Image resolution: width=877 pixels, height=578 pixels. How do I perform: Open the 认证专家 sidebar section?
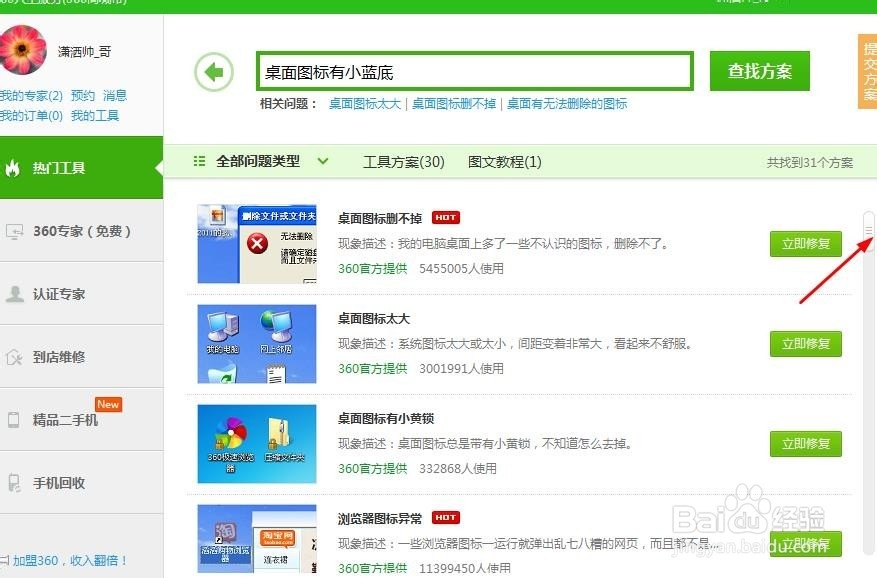click(82, 294)
